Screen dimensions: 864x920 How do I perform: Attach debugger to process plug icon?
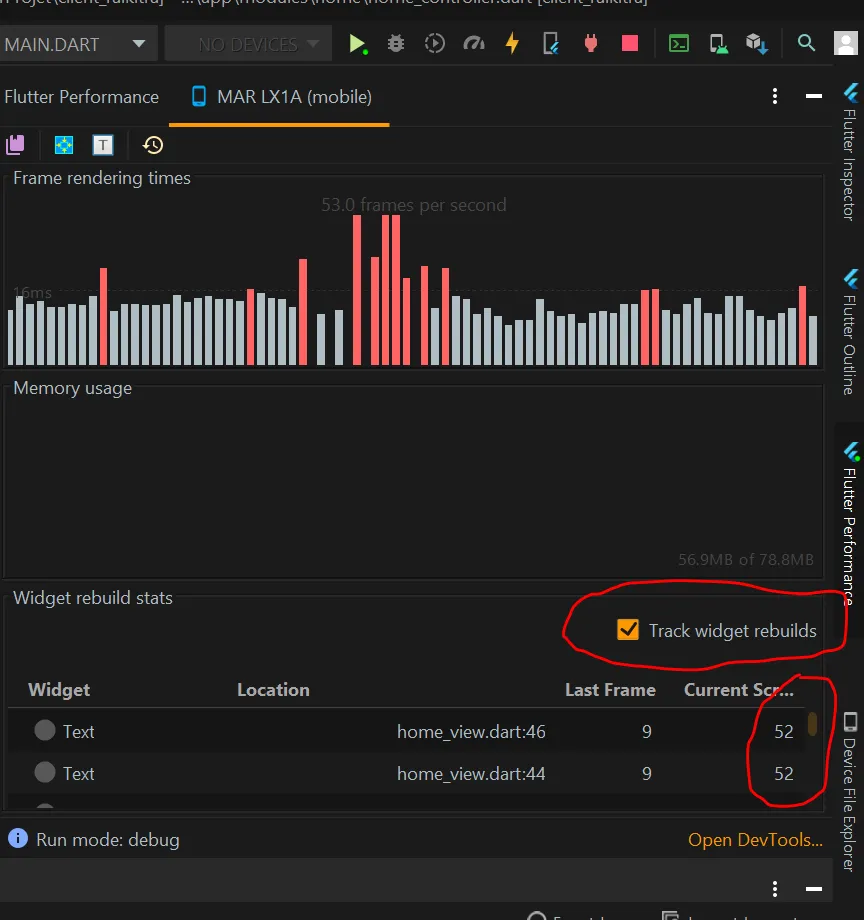[591, 43]
